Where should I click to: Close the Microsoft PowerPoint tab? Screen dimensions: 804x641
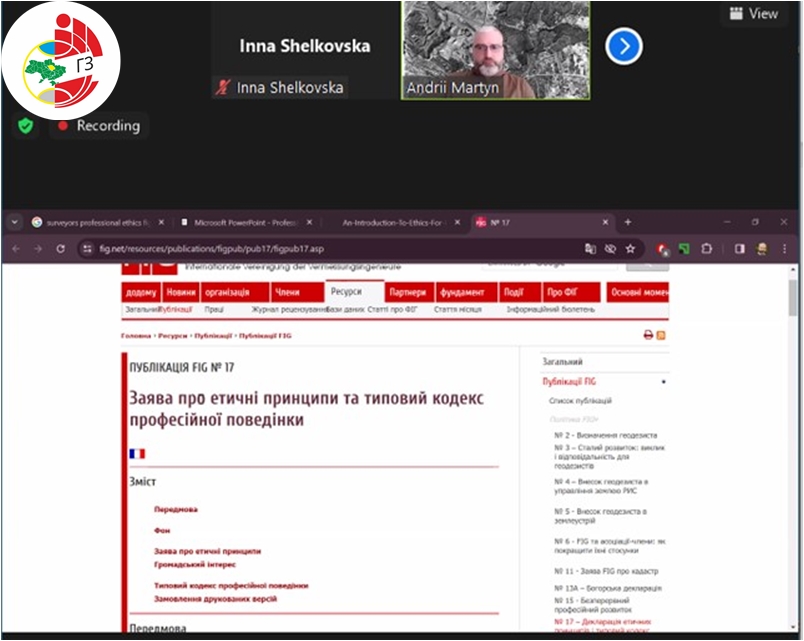[309, 223]
